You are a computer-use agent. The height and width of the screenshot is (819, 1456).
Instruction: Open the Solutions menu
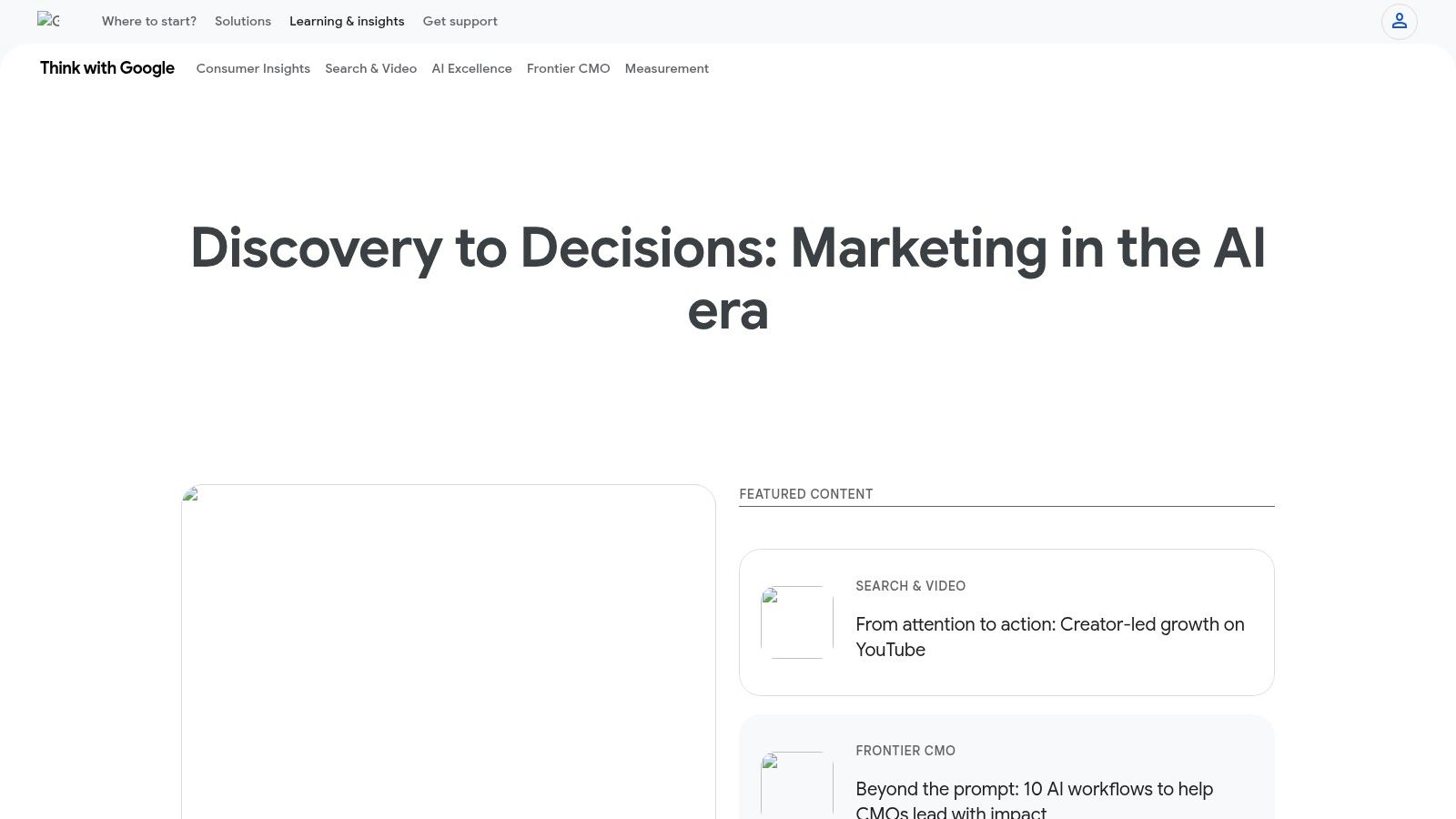243,21
